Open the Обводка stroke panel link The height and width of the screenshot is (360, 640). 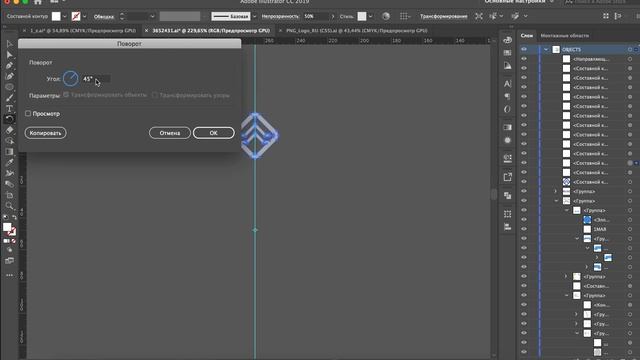click(x=104, y=17)
